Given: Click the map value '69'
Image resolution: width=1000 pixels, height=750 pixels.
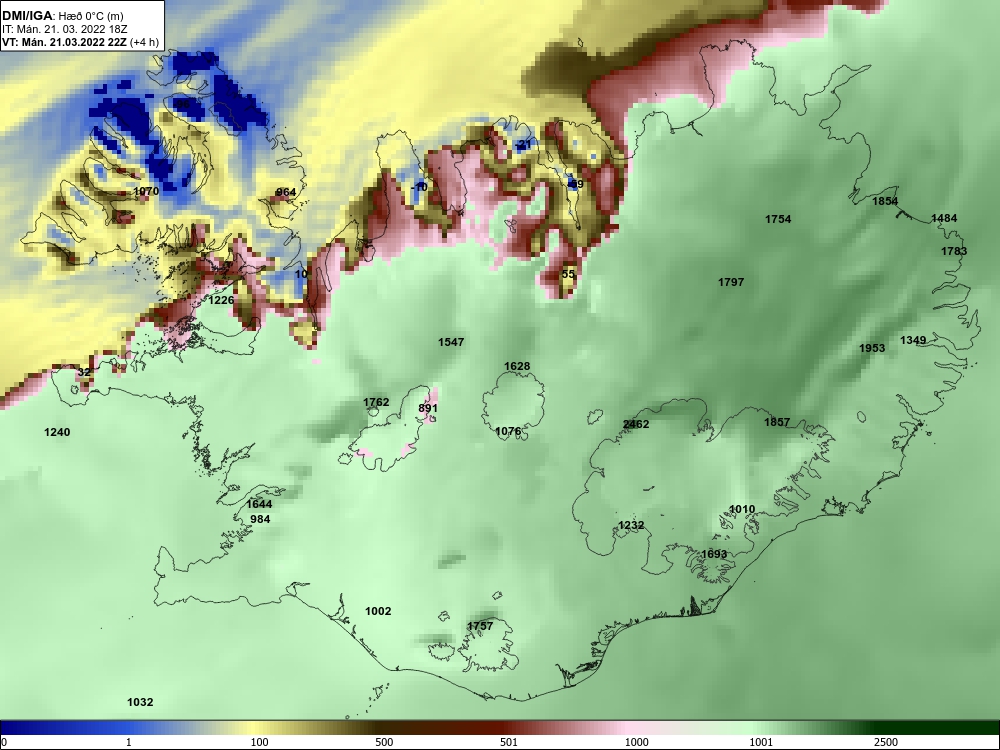Looking at the screenshot, I should (576, 184).
